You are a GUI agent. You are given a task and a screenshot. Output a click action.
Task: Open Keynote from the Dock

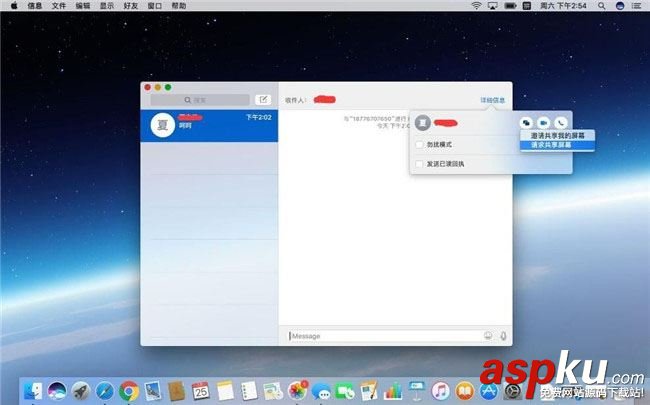coord(417,391)
